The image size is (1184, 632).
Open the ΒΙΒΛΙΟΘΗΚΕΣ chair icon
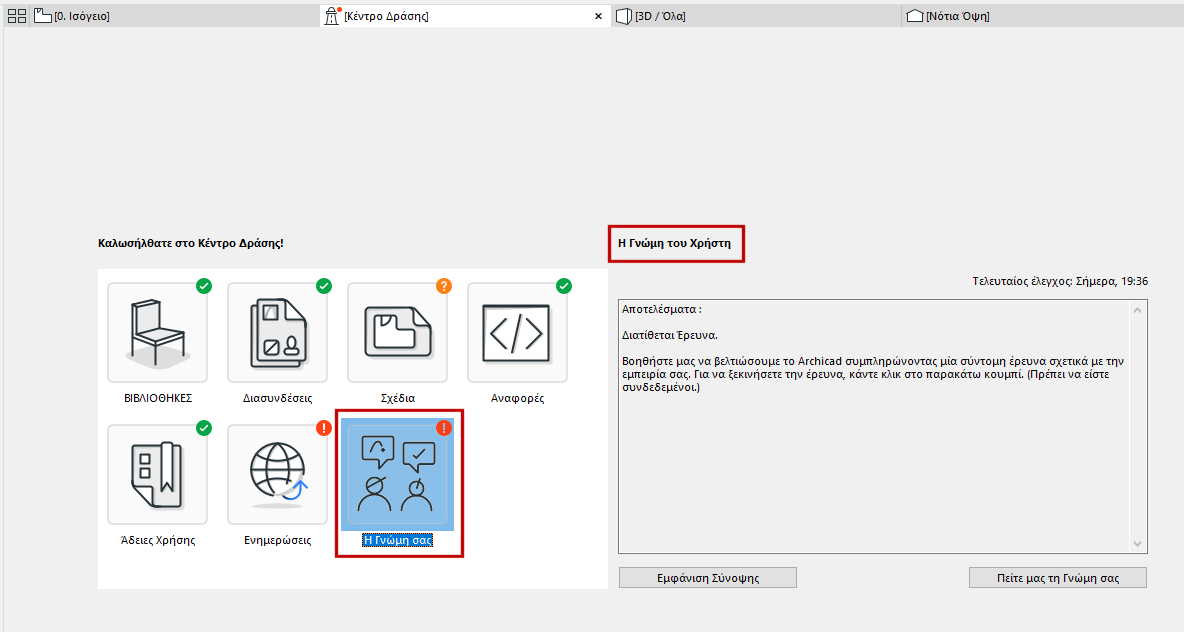[x=157, y=332]
